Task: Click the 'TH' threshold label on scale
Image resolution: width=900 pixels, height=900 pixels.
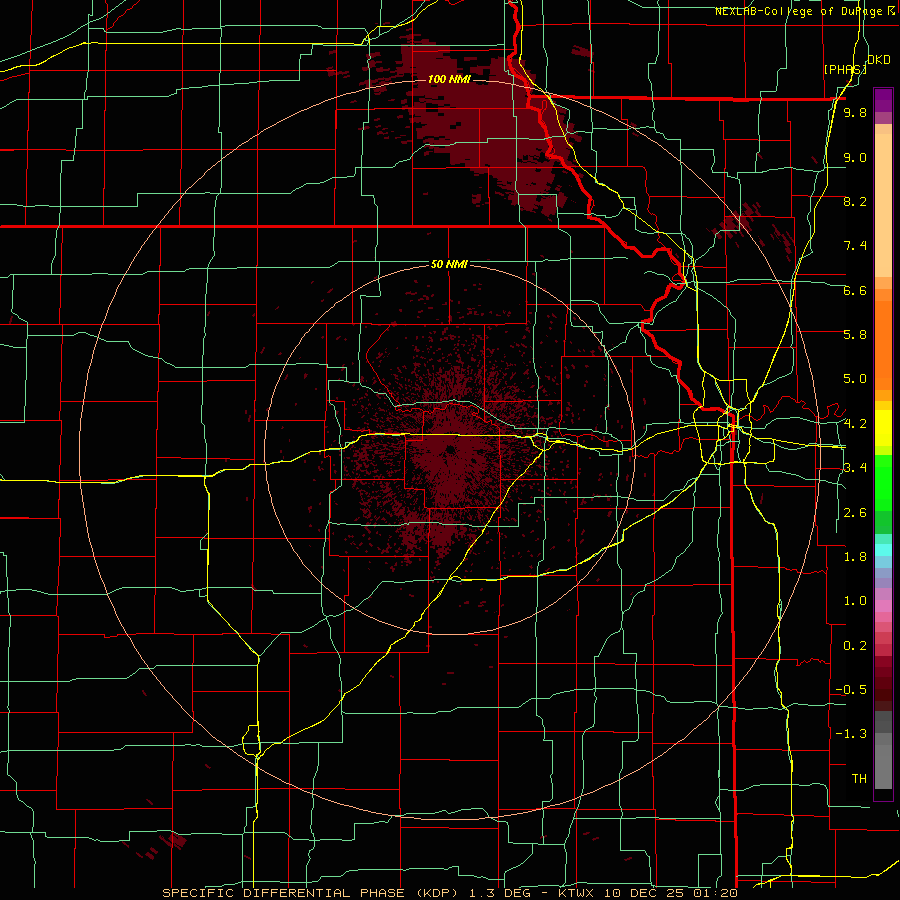Action: (859, 779)
